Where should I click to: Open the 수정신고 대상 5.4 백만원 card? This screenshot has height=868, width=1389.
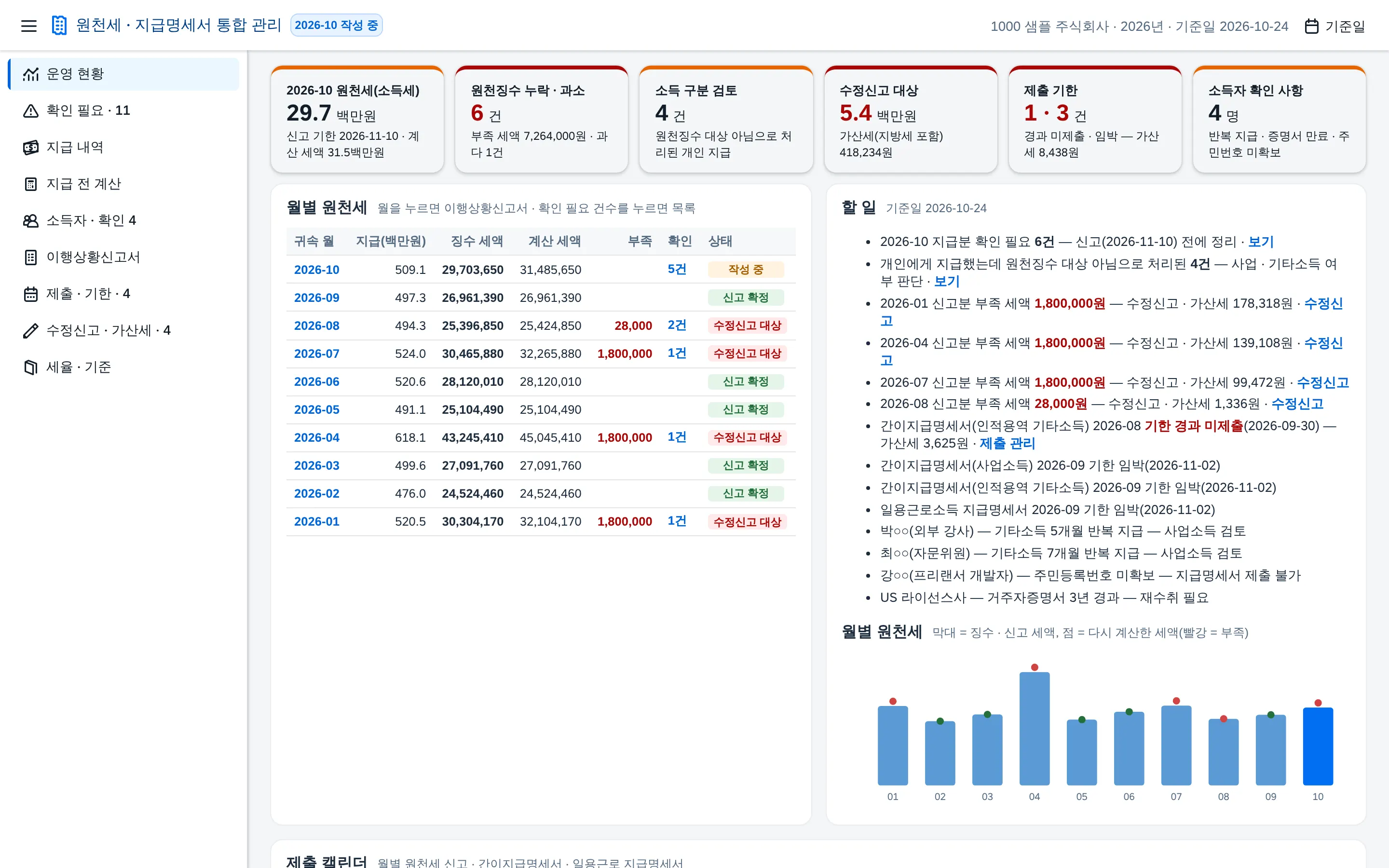coord(910,120)
